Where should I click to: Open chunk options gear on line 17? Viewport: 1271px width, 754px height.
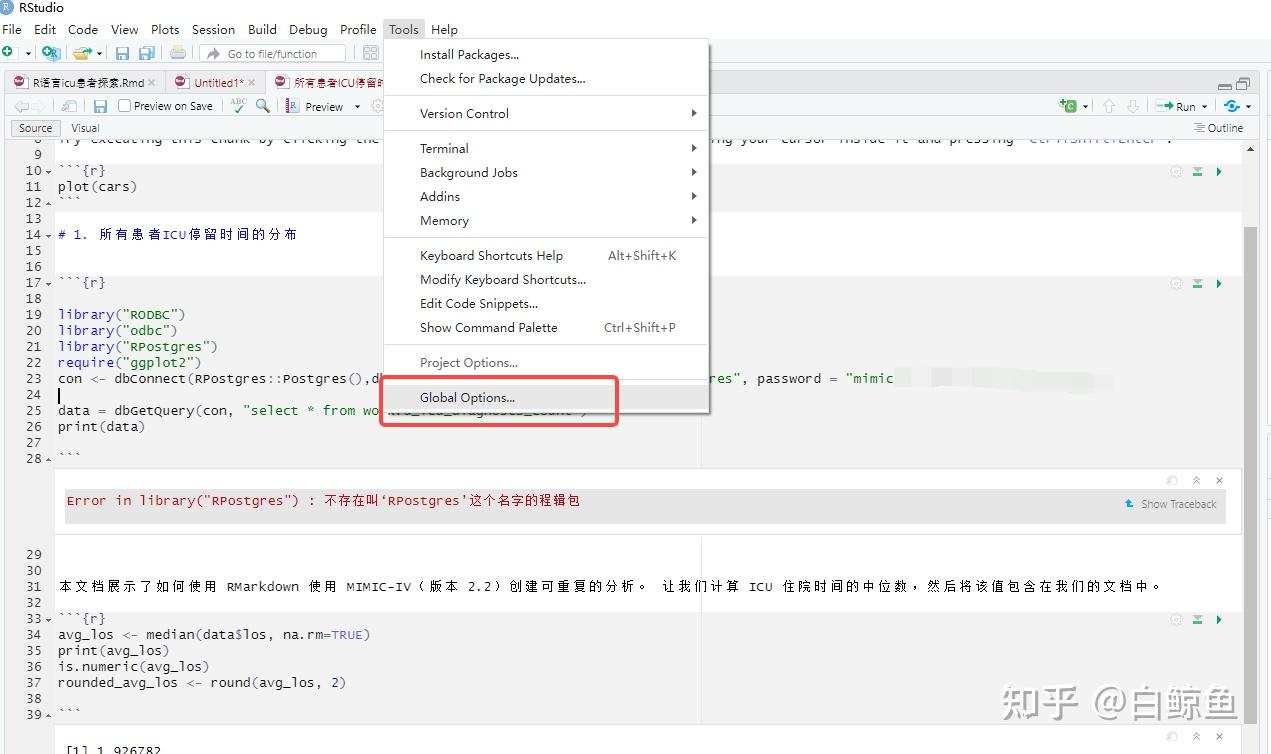(x=1176, y=284)
